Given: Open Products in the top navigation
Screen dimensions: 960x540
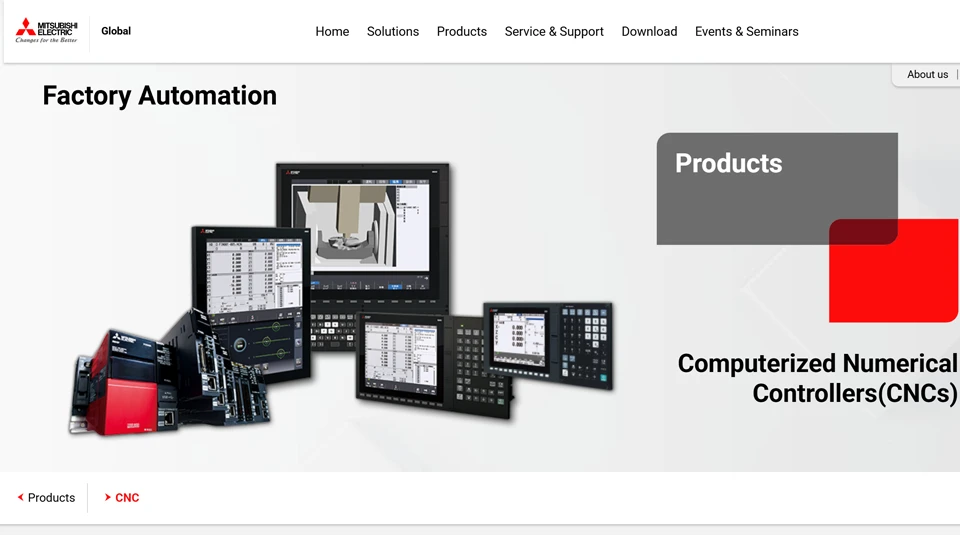Looking at the screenshot, I should click(x=461, y=32).
